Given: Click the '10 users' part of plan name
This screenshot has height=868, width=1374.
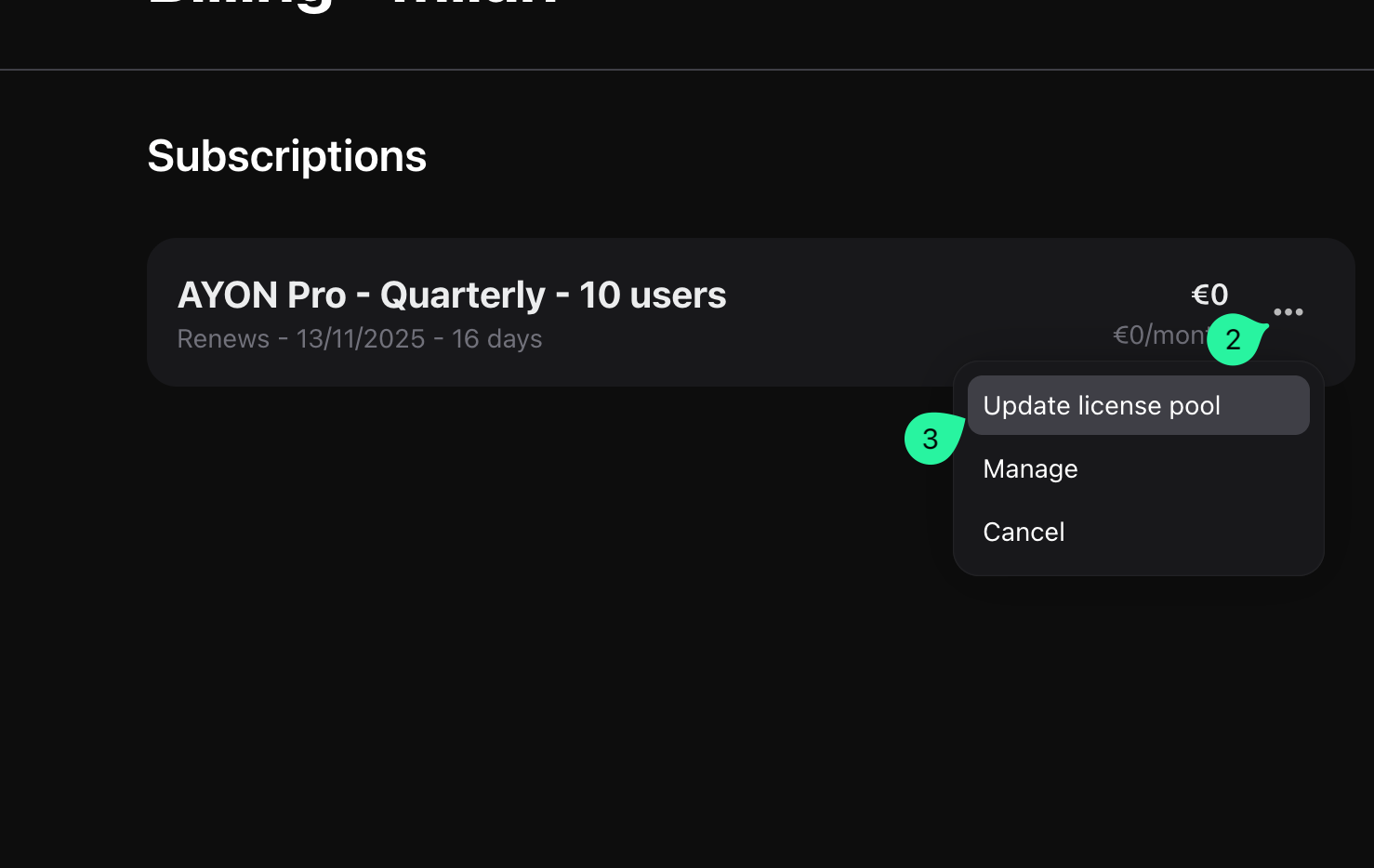Looking at the screenshot, I should point(653,295).
